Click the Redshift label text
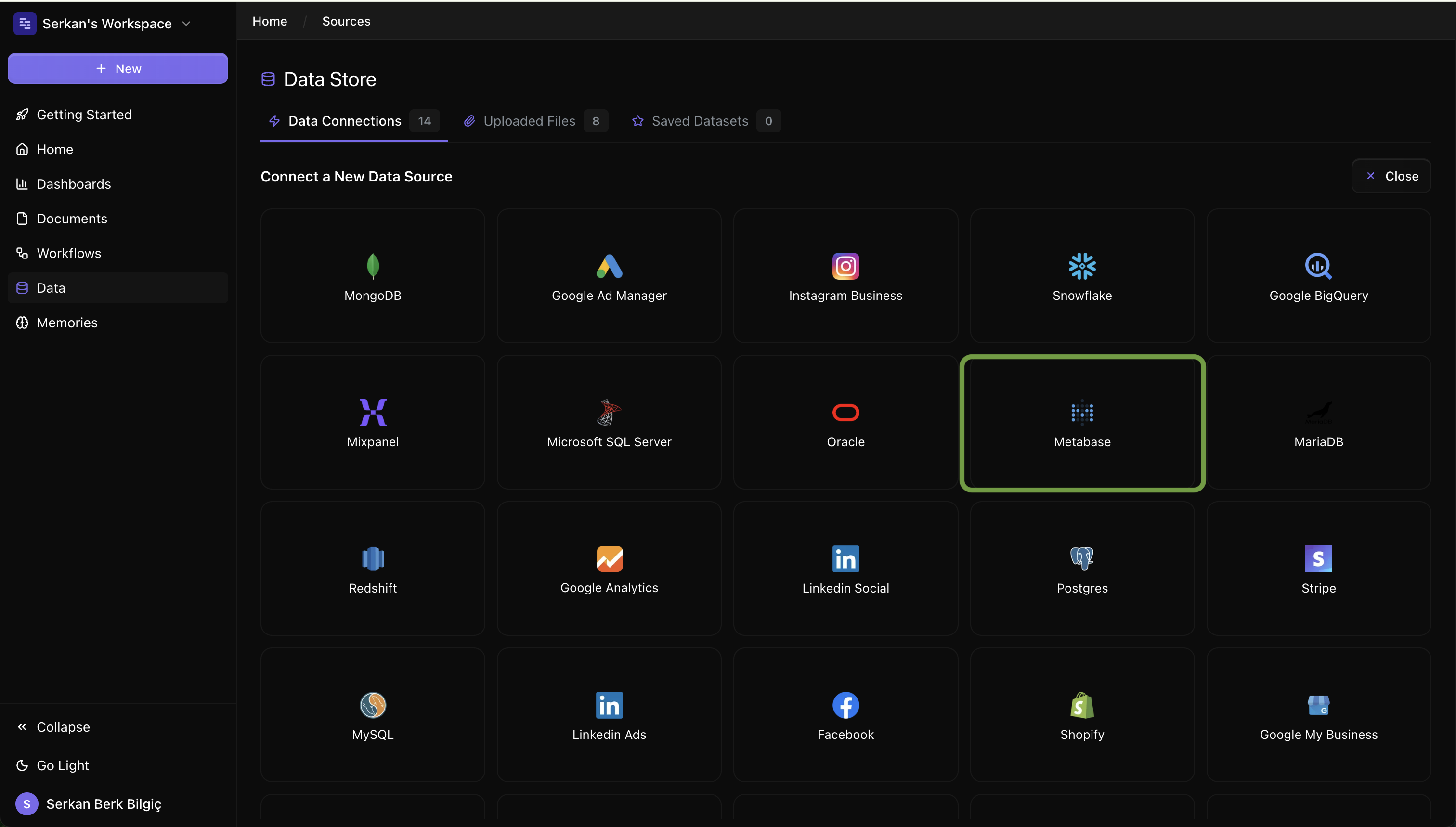 point(373,588)
